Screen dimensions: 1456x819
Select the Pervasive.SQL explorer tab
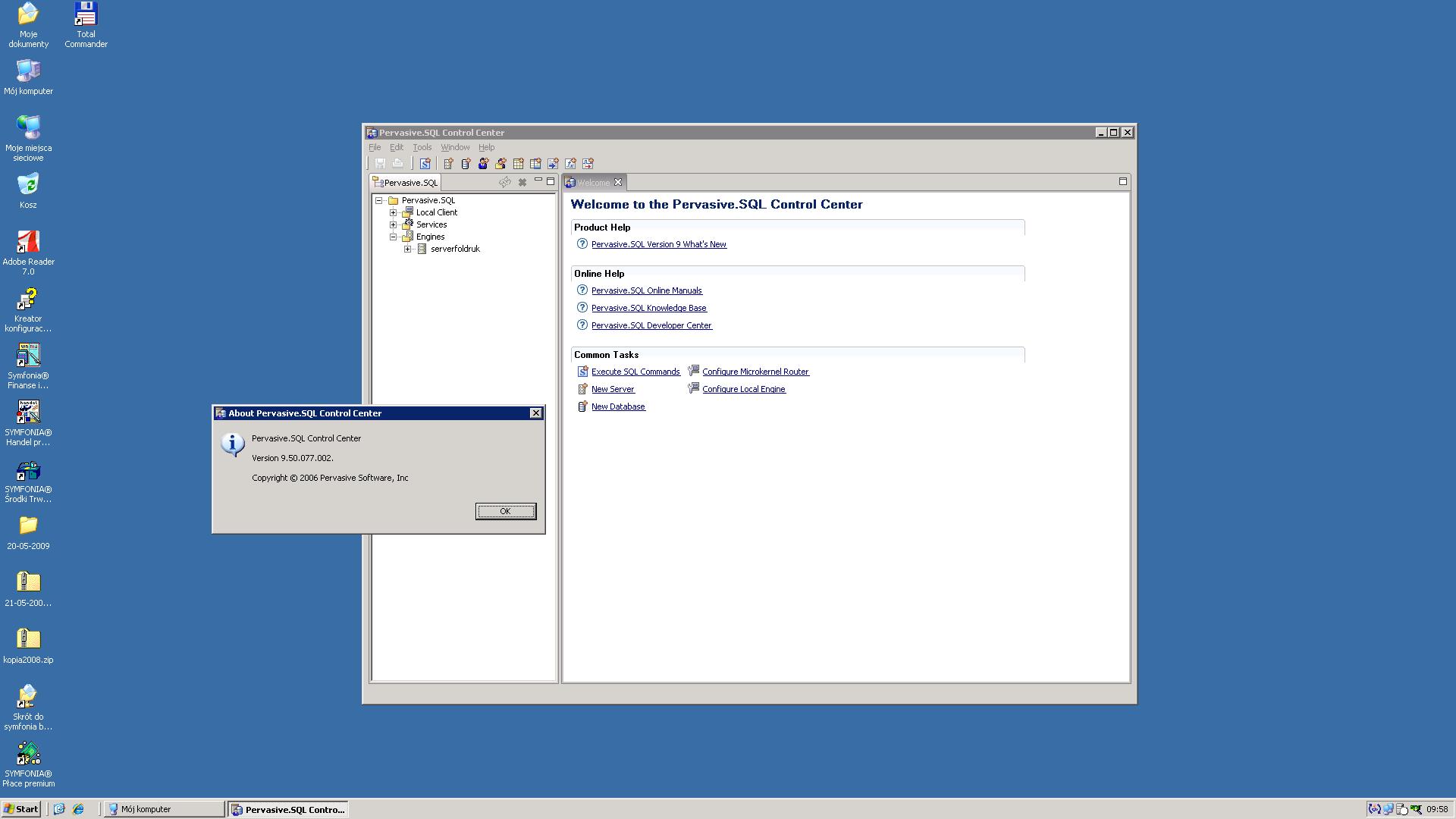click(405, 182)
